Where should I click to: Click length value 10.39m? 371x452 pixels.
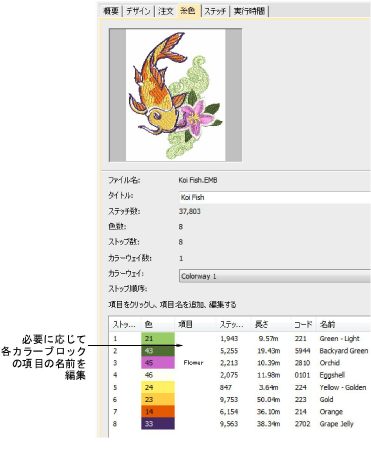[x=269, y=363]
